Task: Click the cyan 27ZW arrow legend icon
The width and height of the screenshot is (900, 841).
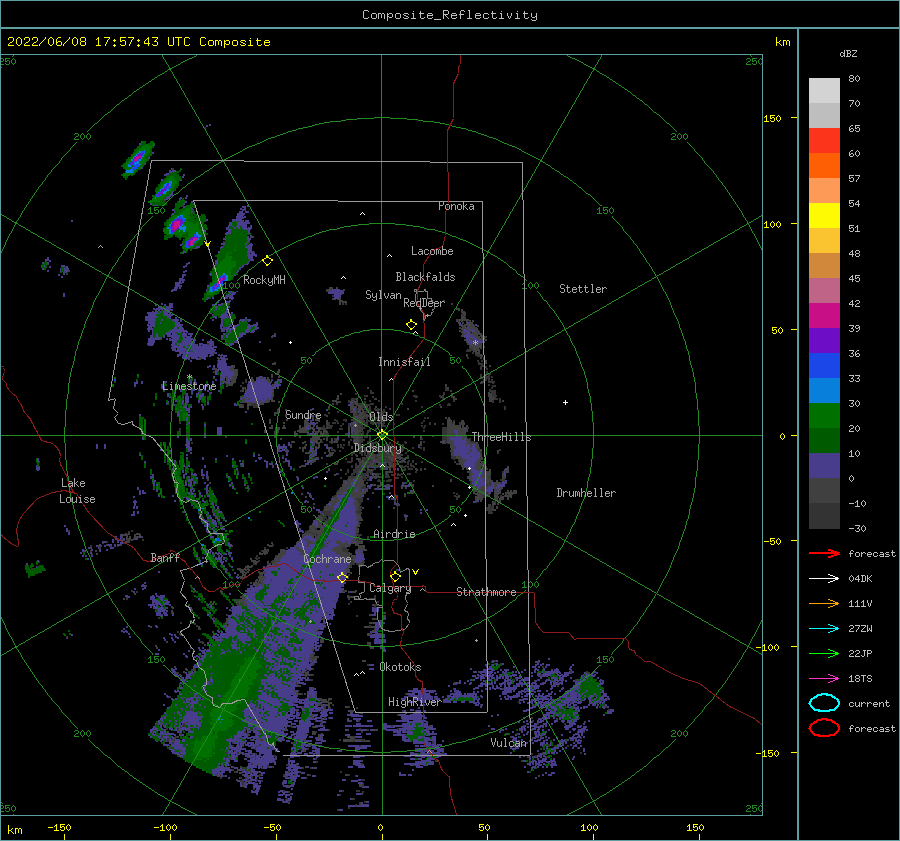Action: click(824, 629)
